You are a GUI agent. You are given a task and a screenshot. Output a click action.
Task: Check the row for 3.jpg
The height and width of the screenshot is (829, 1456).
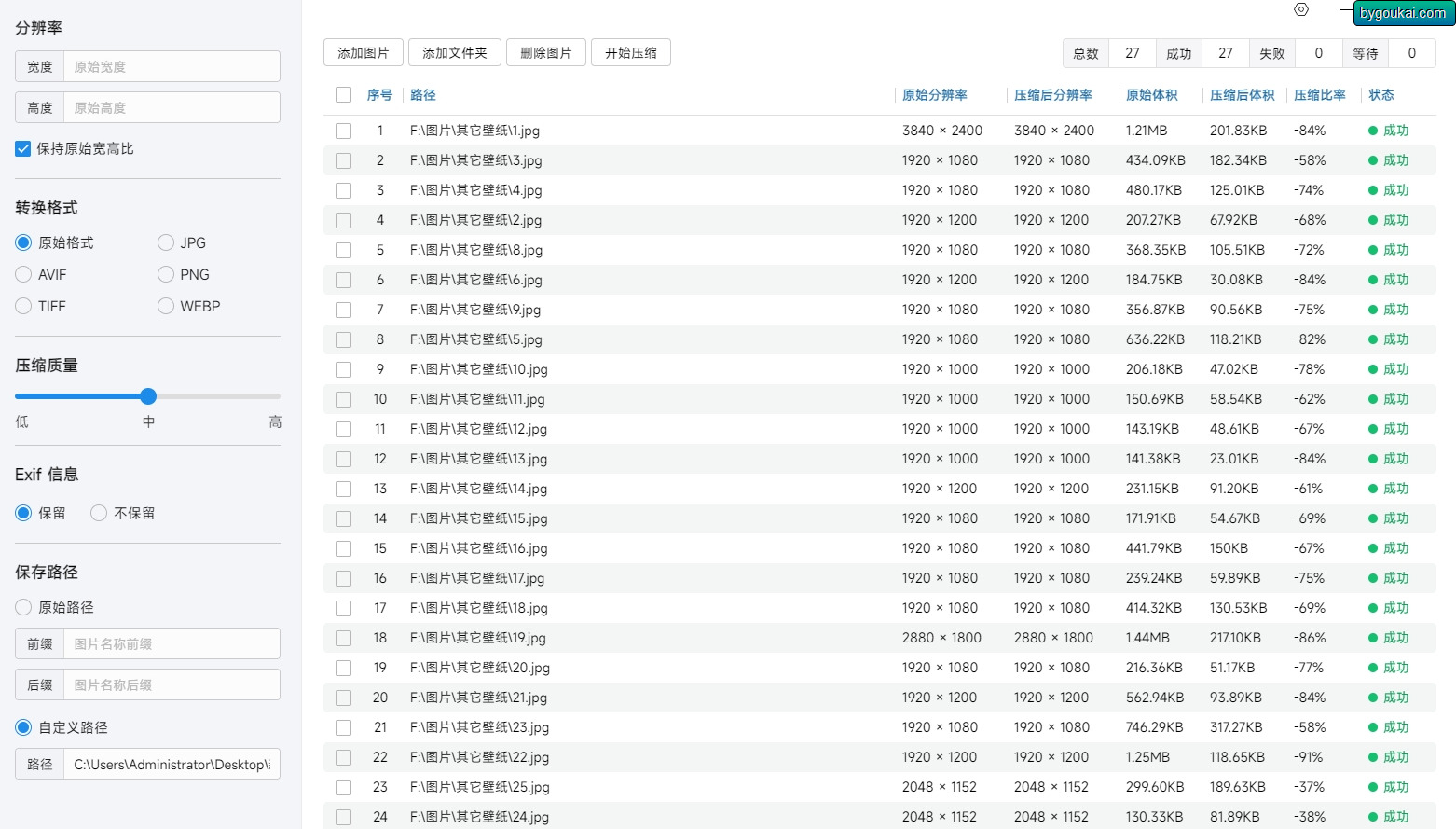343,160
